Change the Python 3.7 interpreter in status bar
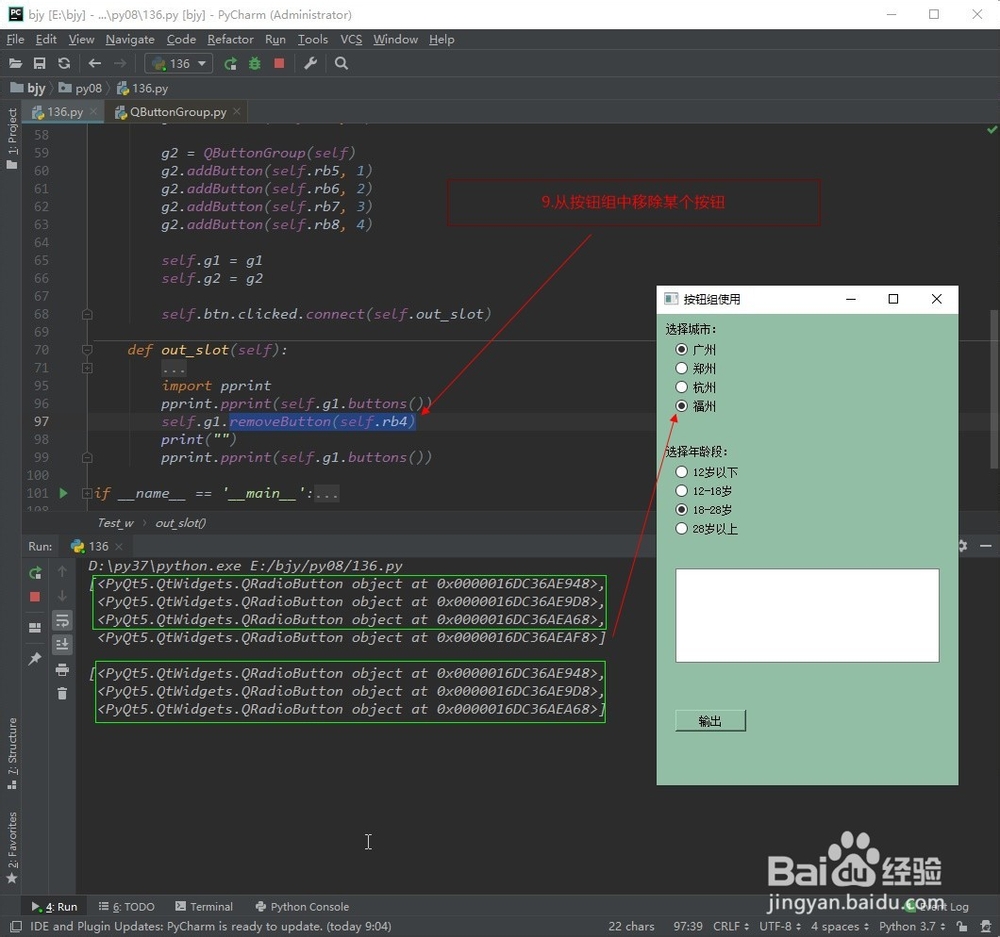This screenshot has width=1000, height=937. pos(911,926)
